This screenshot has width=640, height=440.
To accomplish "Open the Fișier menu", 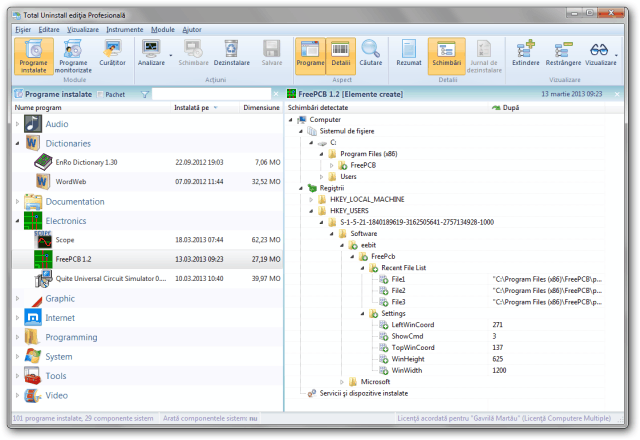I will 23,29.
